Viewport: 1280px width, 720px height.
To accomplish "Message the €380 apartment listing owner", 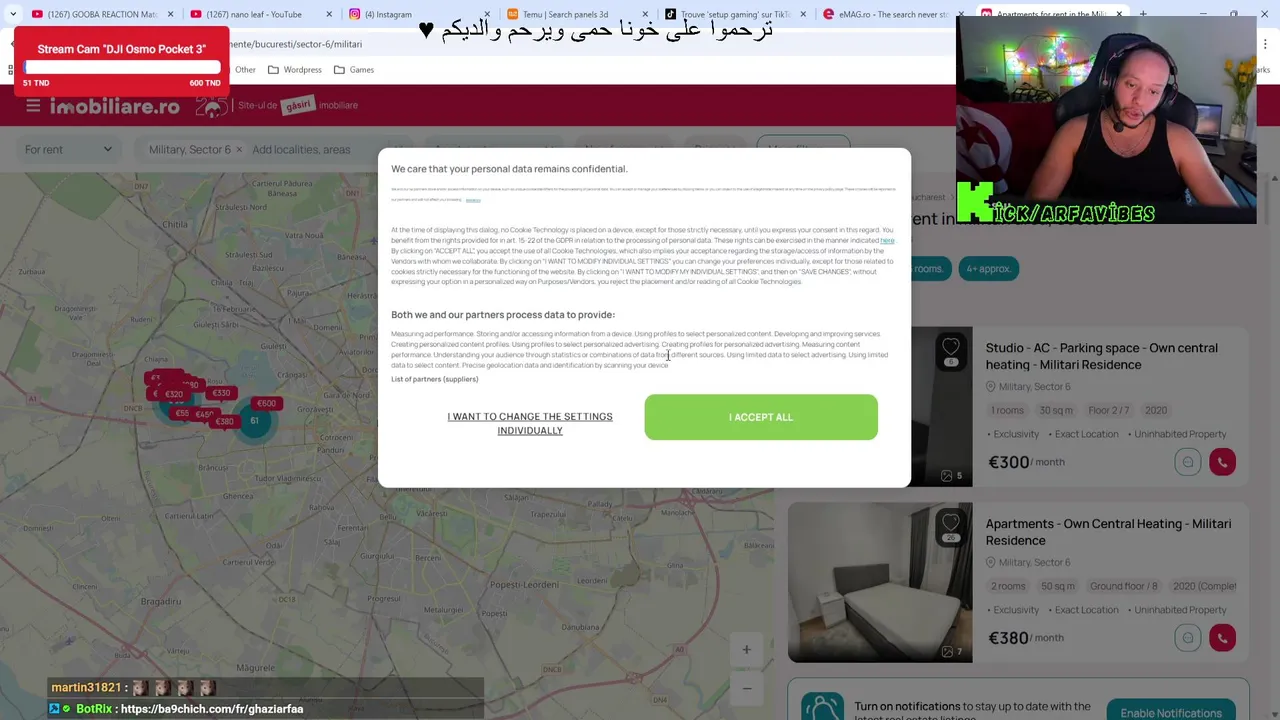I will [x=1187, y=638].
